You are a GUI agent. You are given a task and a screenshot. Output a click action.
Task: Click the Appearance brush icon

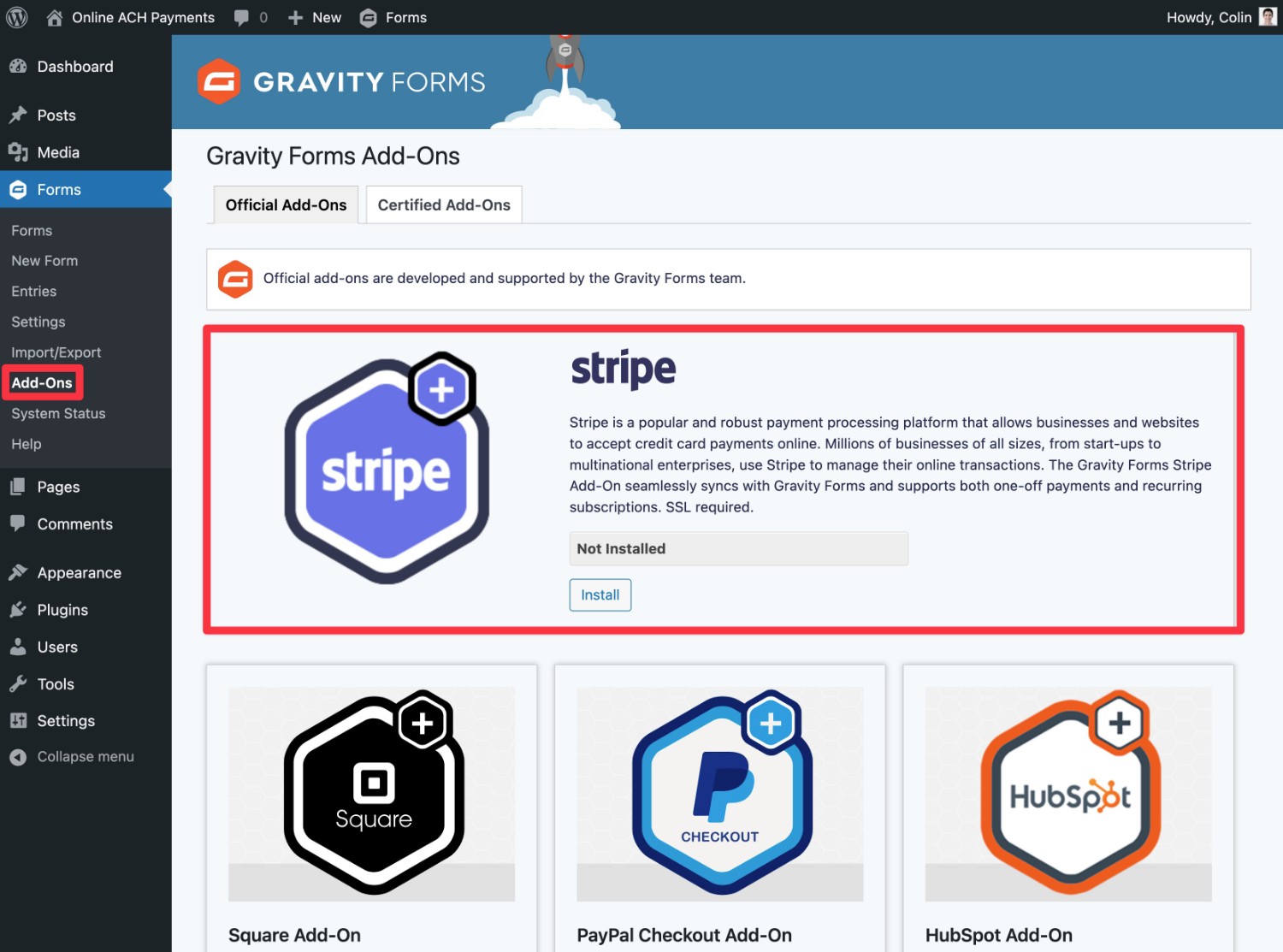pyautogui.click(x=18, y=572)
